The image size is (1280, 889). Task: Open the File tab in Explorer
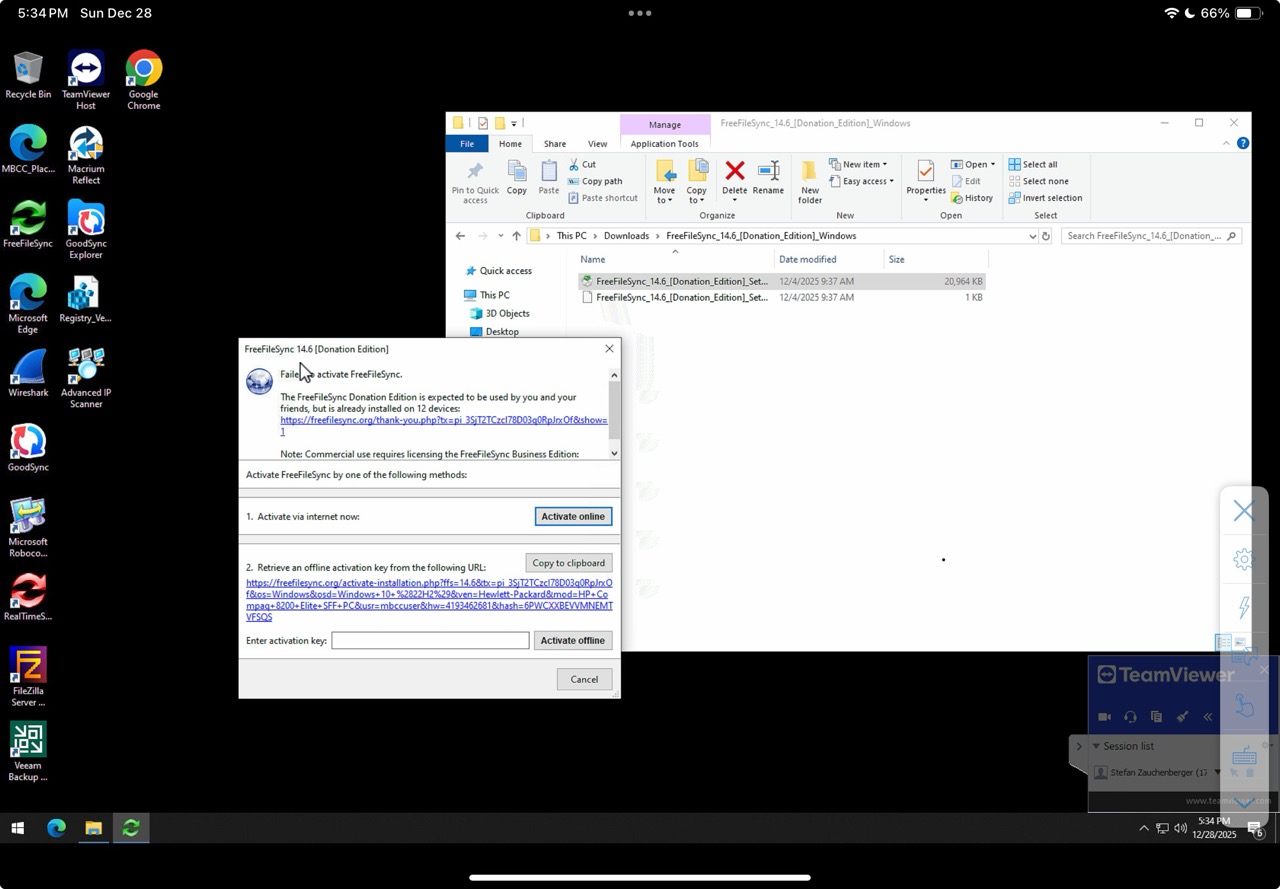point(467,144)
